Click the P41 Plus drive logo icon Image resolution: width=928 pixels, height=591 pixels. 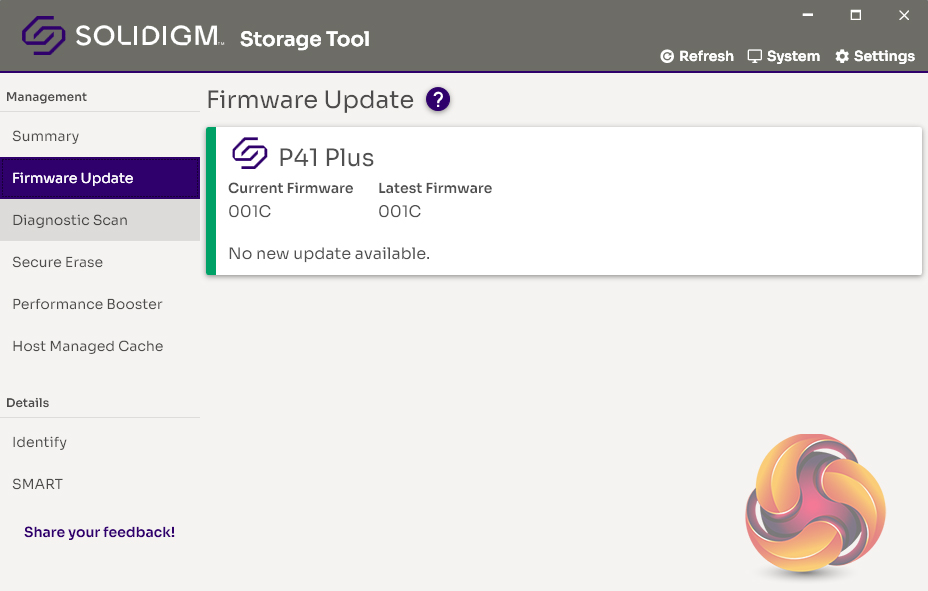pos(250,154)
